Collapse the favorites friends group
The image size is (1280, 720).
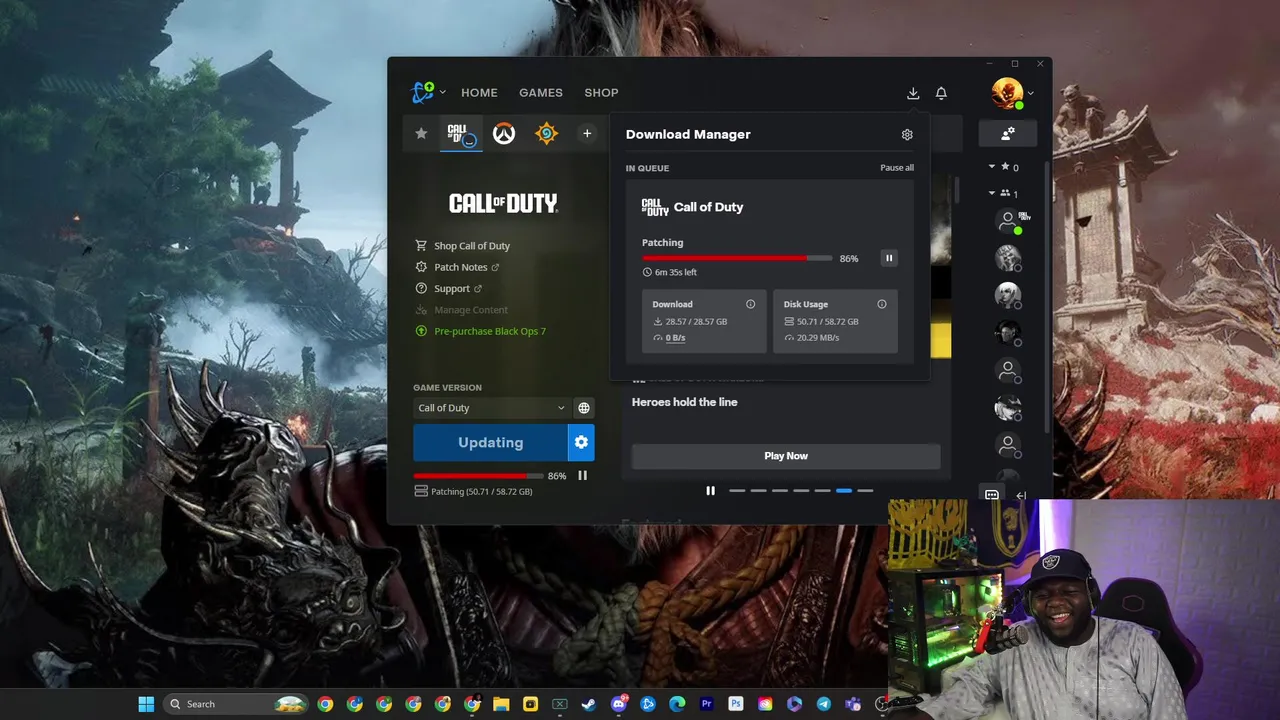pos(992,167)
